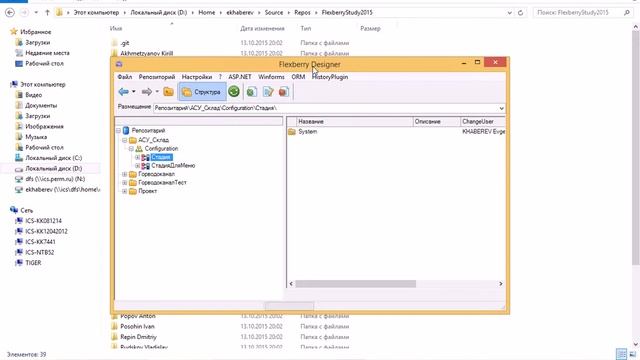Select Проект folder in the tree

[x=147, y=191]
